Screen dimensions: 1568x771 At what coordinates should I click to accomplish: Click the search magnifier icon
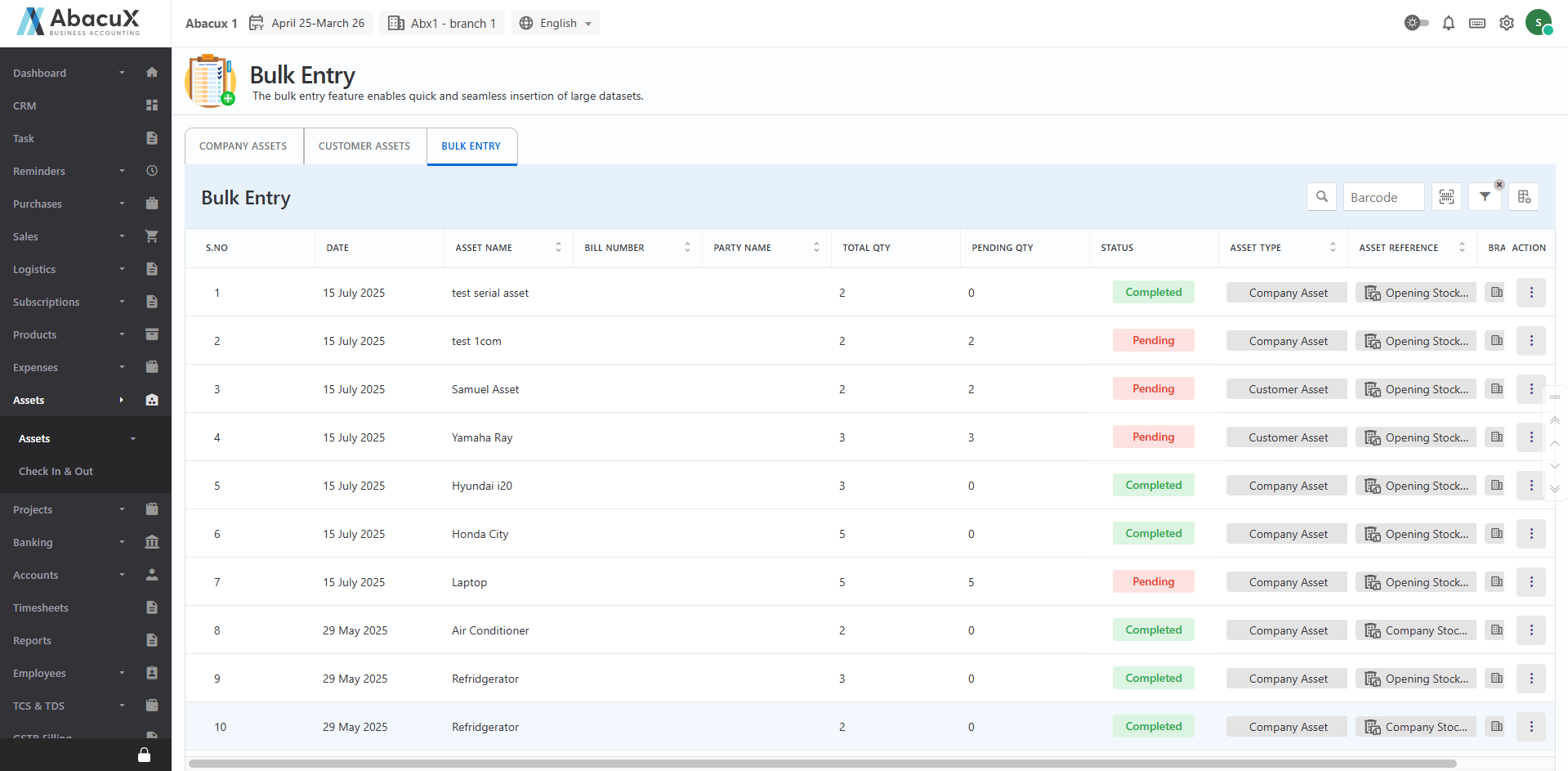point(1321,197)
